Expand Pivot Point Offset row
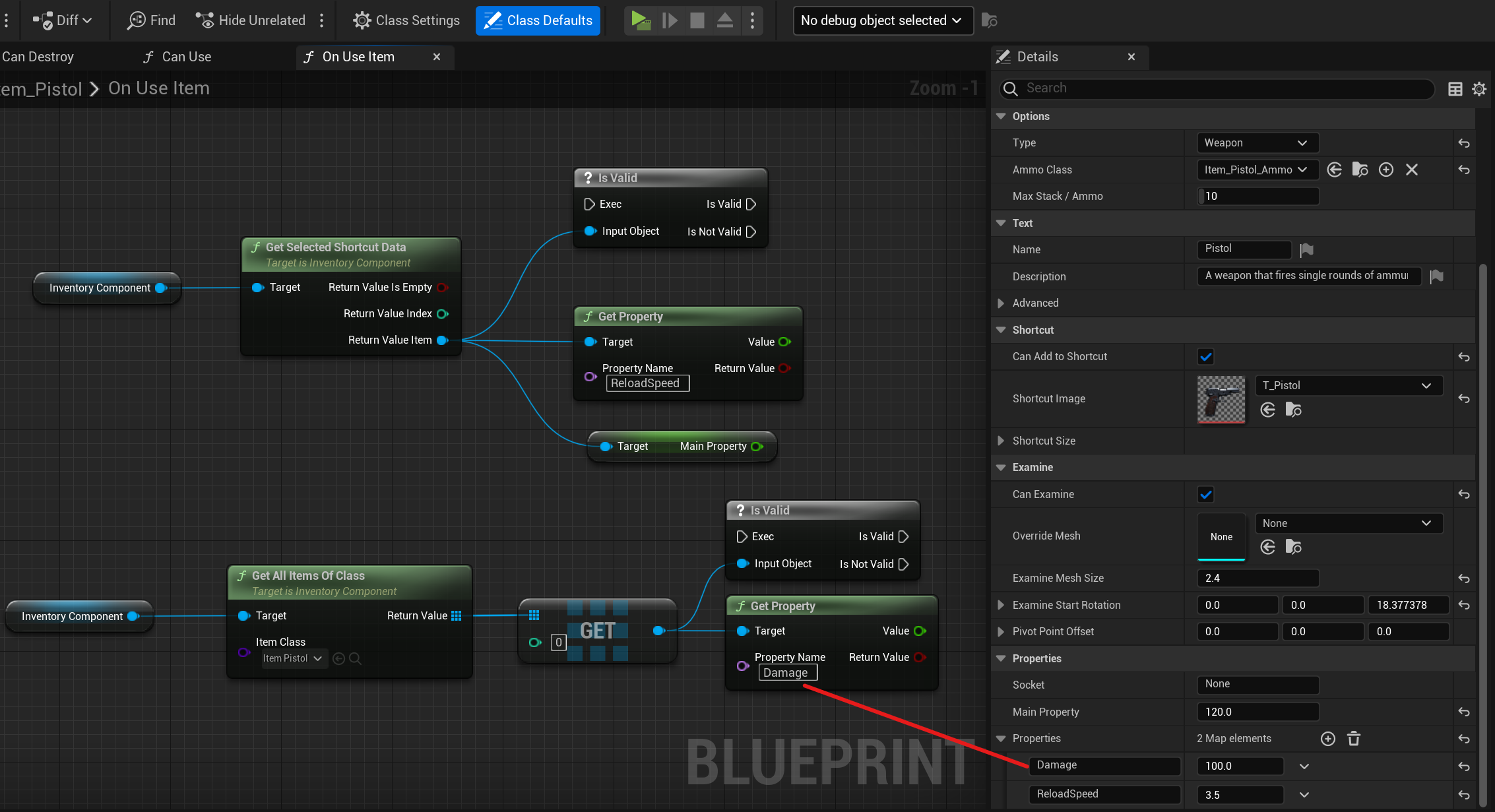Image resolution: width=1495 pixels, height=812 pixels. point(1001,631)
